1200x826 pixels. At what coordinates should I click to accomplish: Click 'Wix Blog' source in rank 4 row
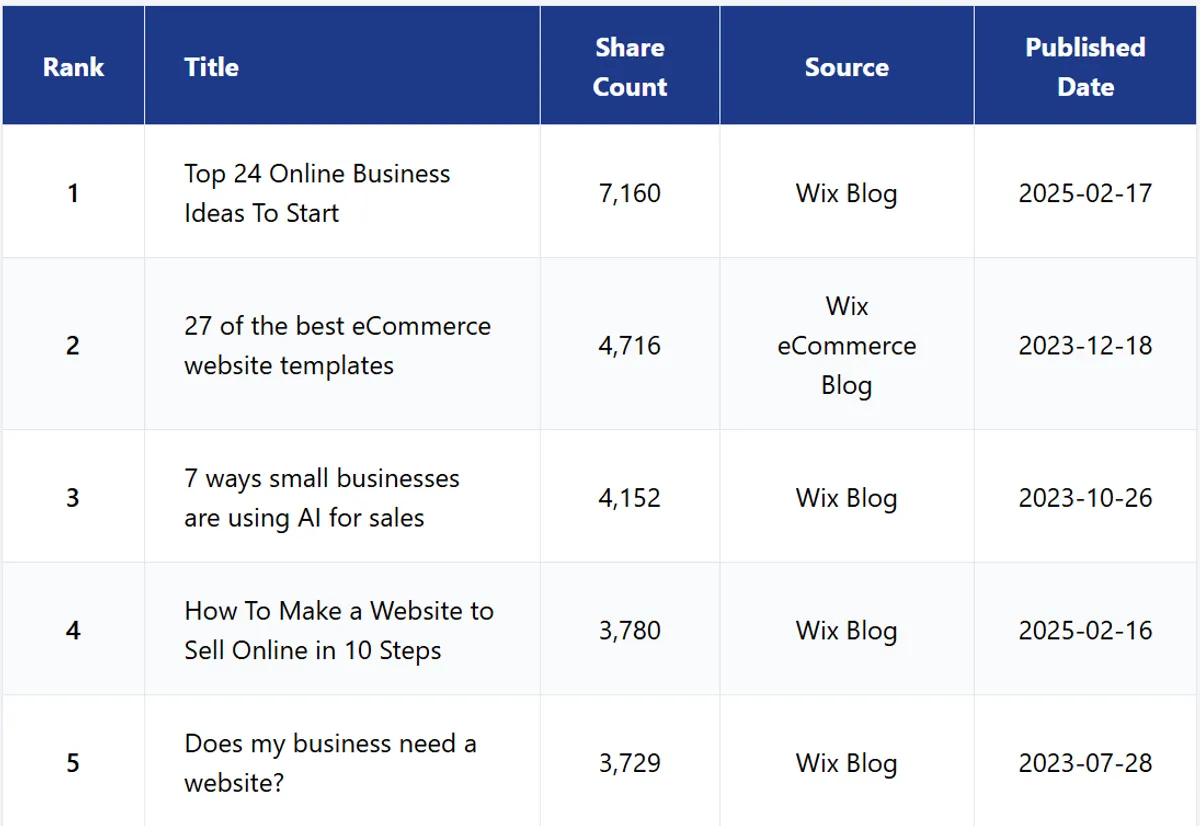coord(846,631)
